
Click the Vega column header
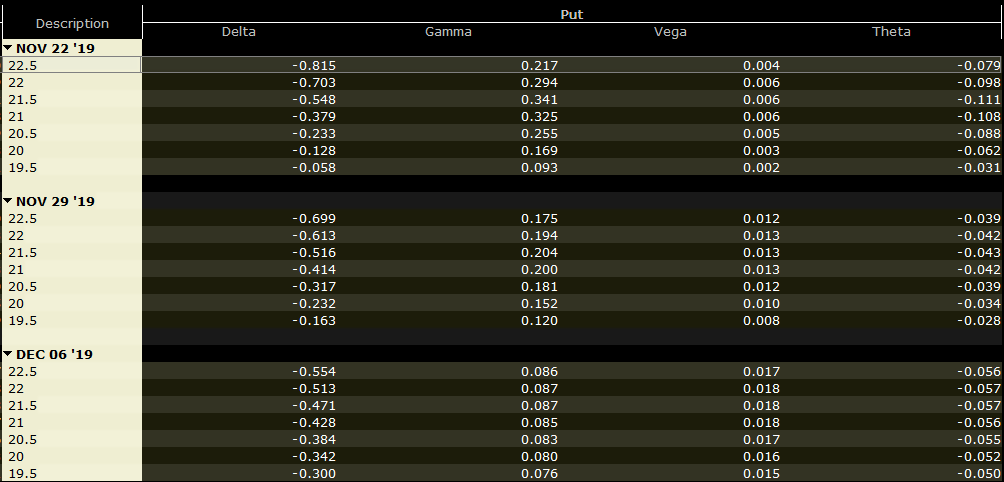[670, 31]
